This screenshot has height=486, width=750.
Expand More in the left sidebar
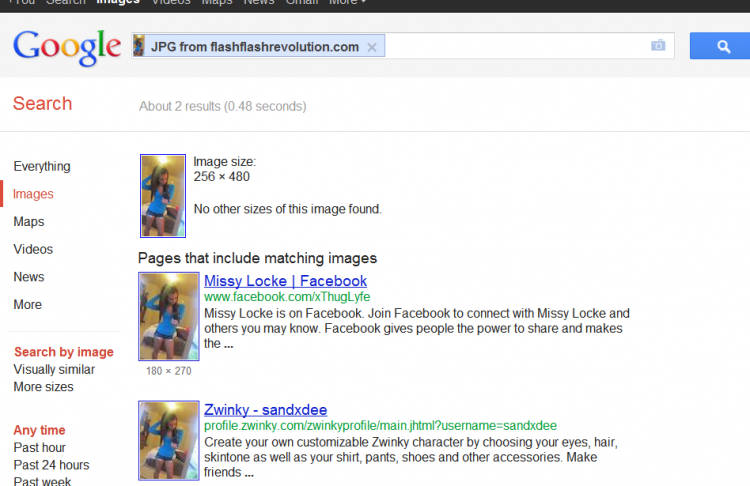(x=28, y=305)
